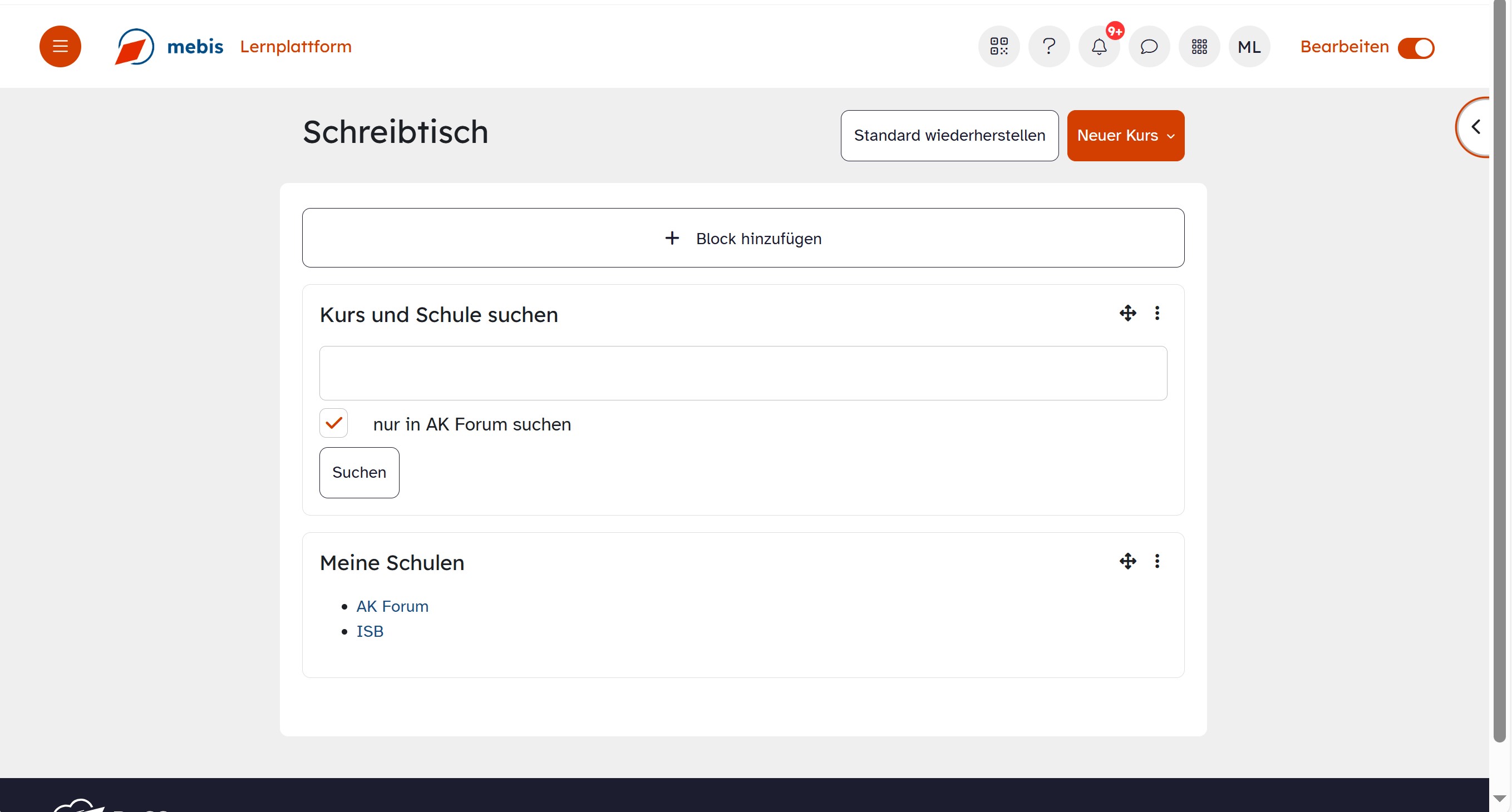Open the AK Forum school link
Image resolution: width=1512 pixels, height=812 pixels.
click(392, 606)
